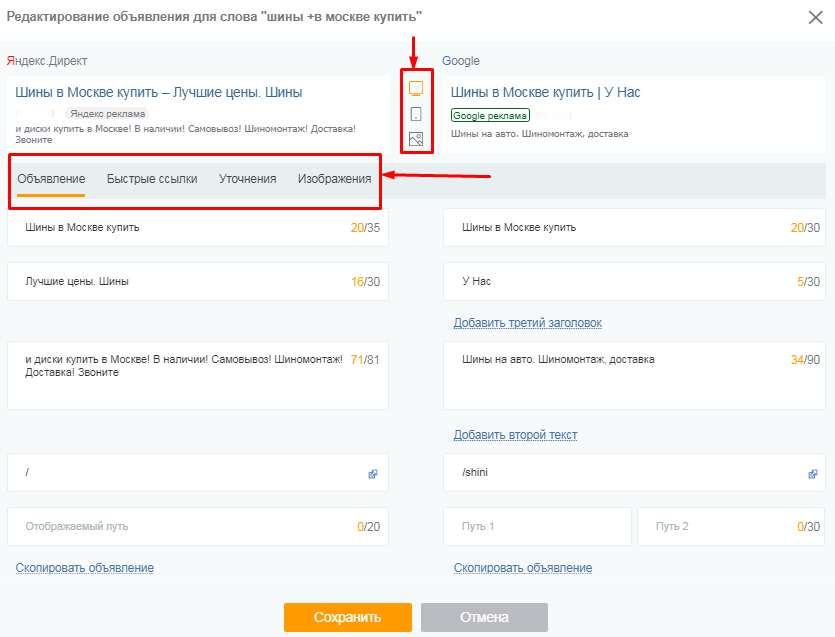
Task: Click the Google реклама badge
Action: [x=490, y=115]
